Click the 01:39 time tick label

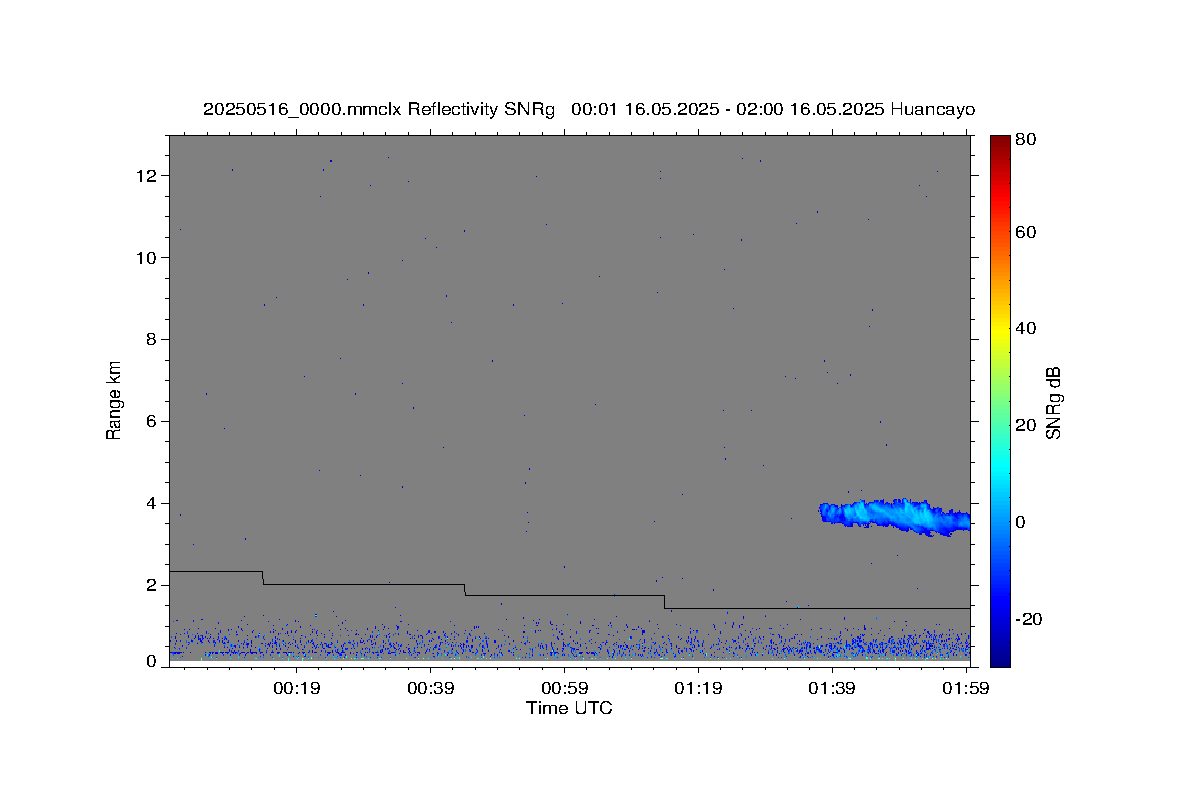tap(832, 688)
